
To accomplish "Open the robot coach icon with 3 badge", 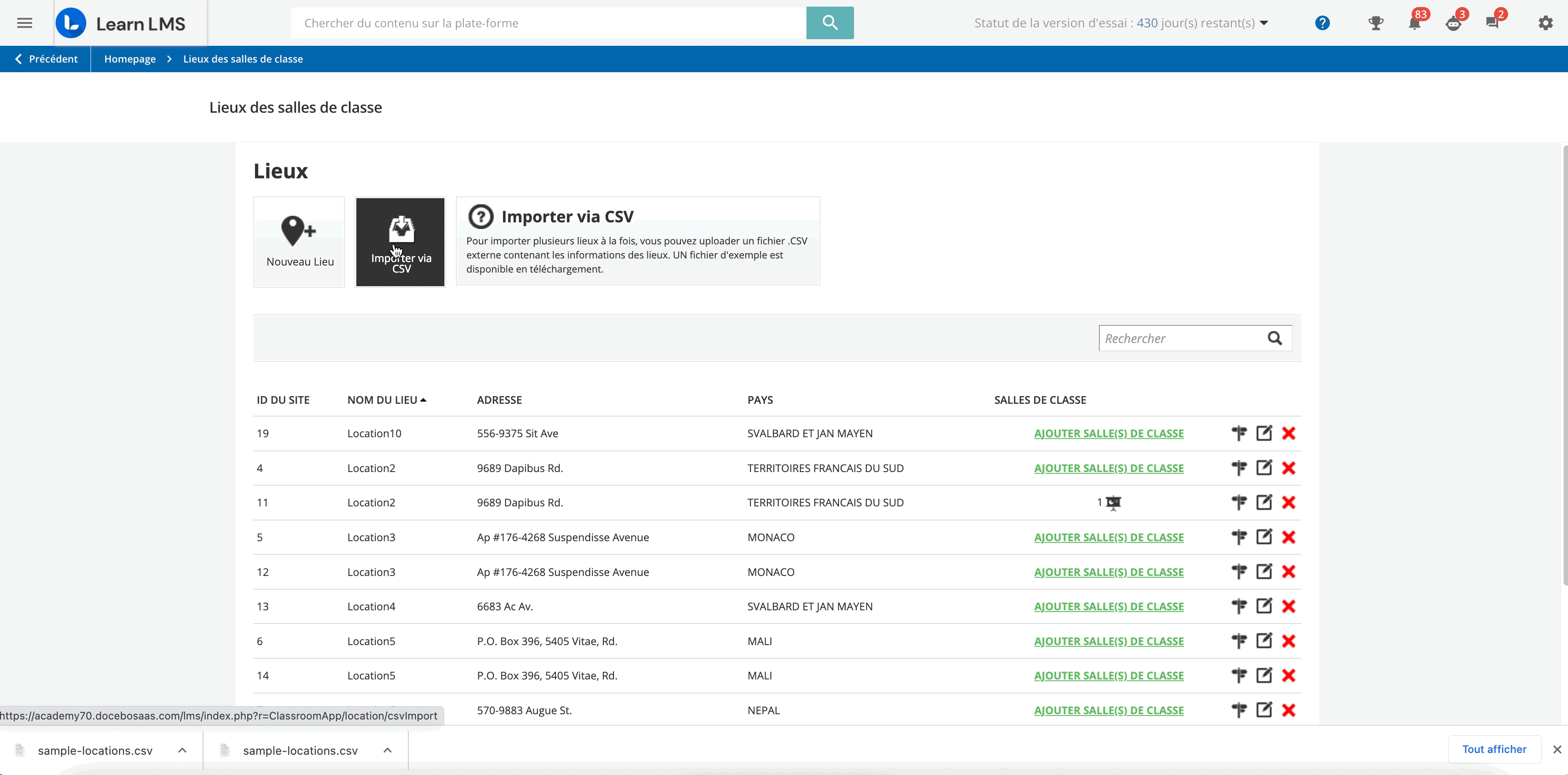I will coord(1453,23).
